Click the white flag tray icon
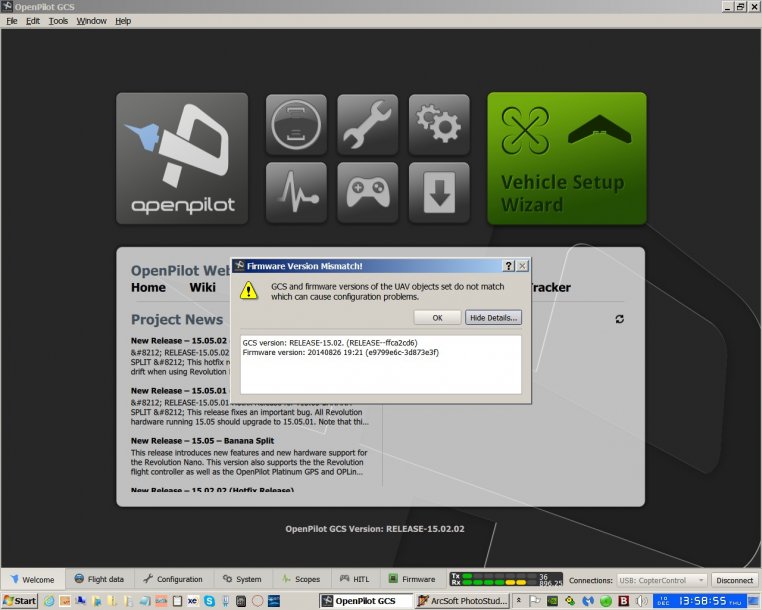 (x=535, y=601)
